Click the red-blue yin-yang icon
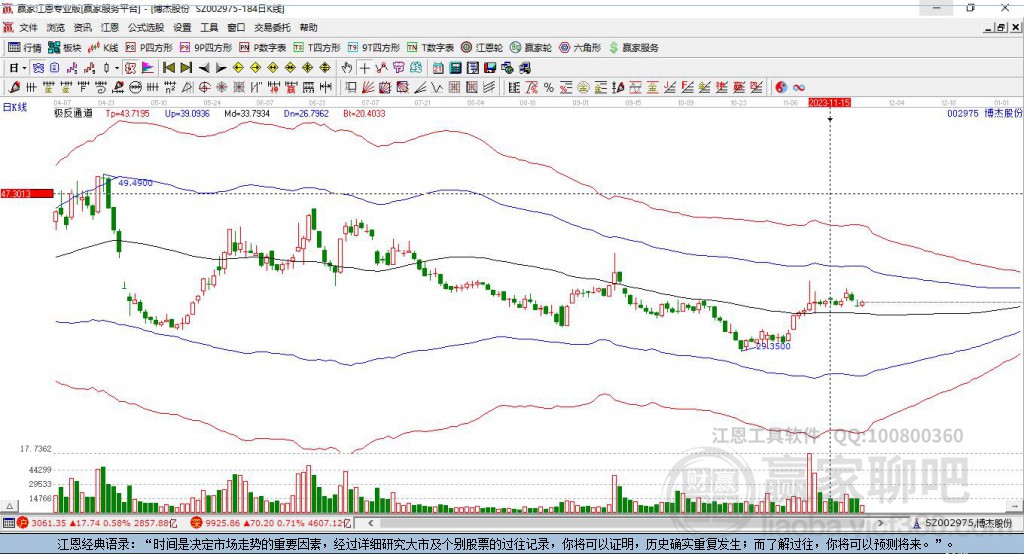1024x554 pixels. click(781, 87)
